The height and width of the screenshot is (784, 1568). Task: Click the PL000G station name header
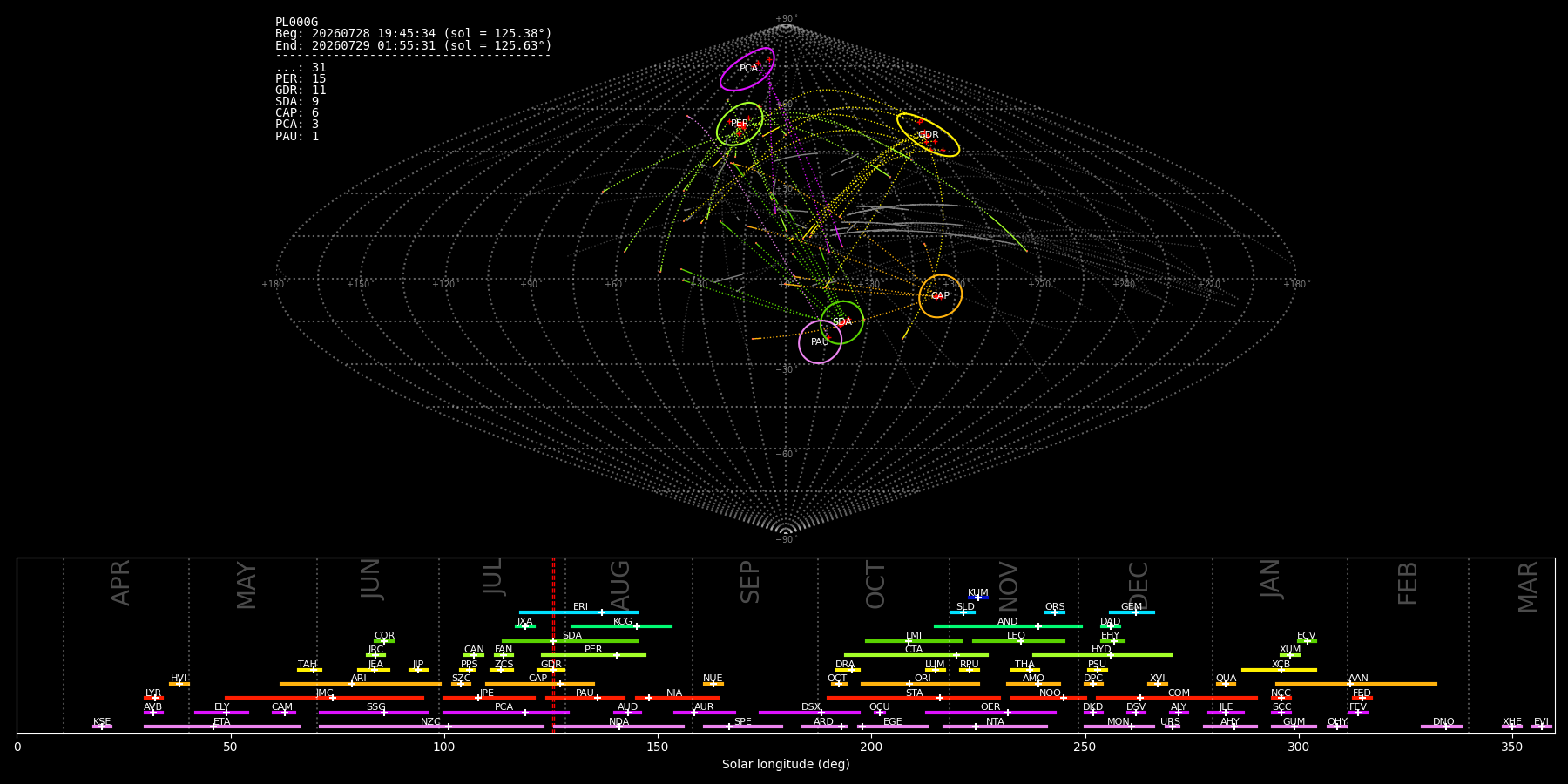point(297,23)
